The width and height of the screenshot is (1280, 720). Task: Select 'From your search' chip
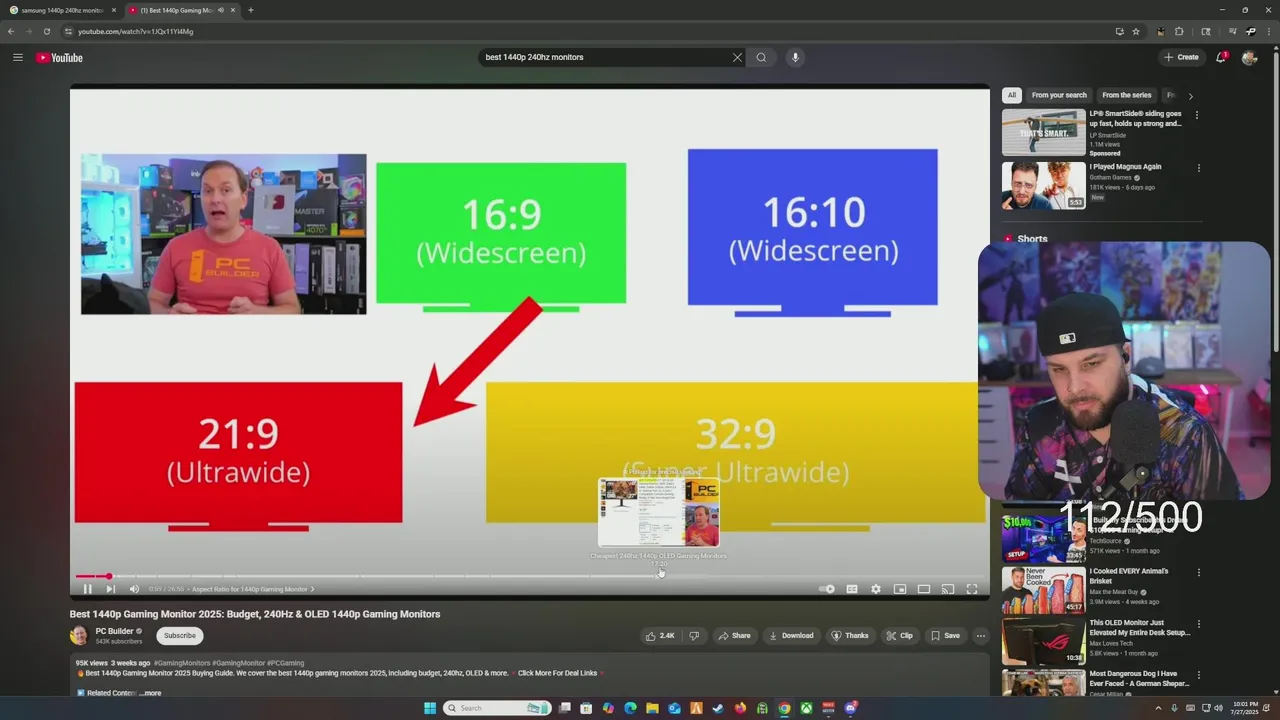pyautogui.click(x=1059, y=95)
